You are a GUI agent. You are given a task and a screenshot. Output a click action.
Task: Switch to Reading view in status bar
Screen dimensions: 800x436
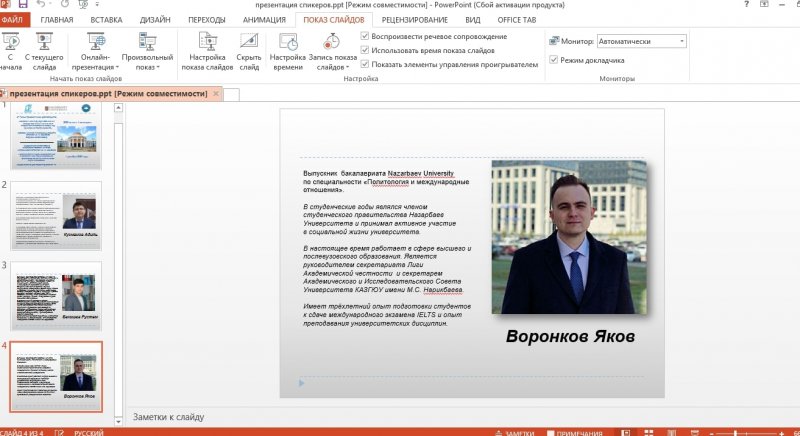coord(671,433)
